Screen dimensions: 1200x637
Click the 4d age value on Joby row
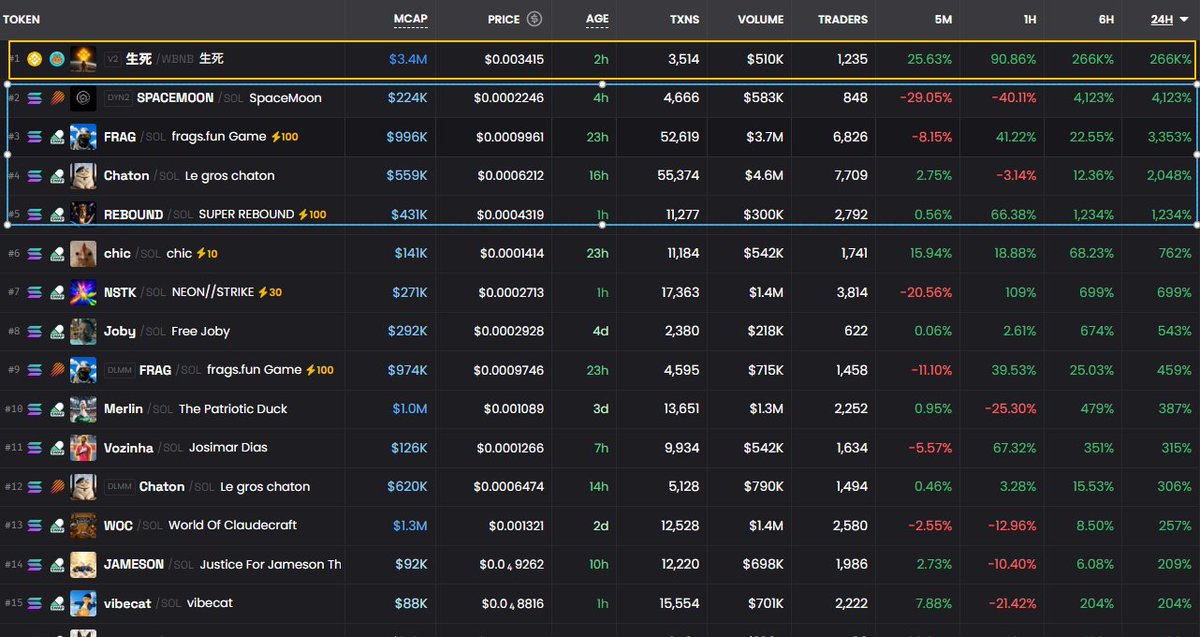click(599, 331)
